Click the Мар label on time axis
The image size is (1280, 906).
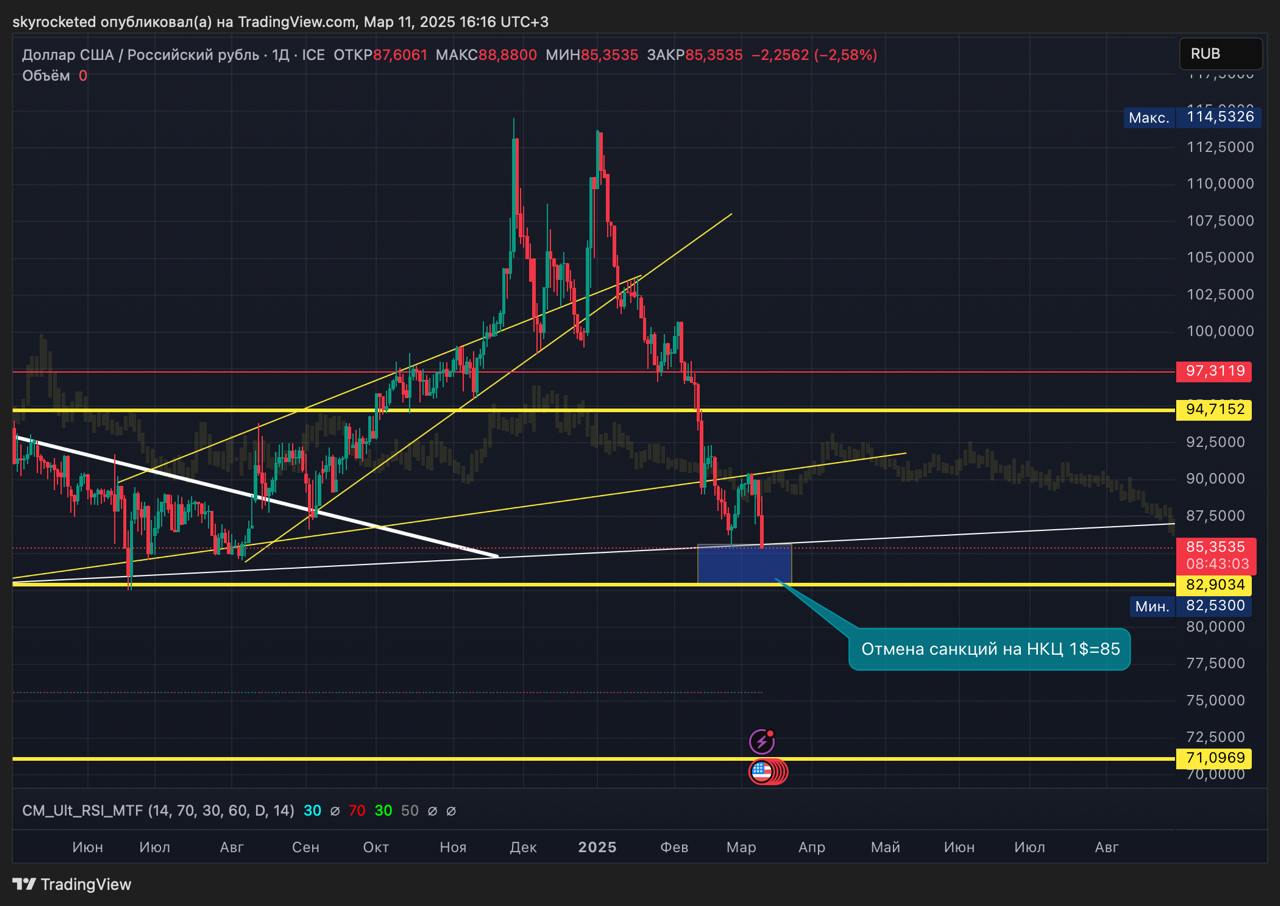(x=740, y=847)
